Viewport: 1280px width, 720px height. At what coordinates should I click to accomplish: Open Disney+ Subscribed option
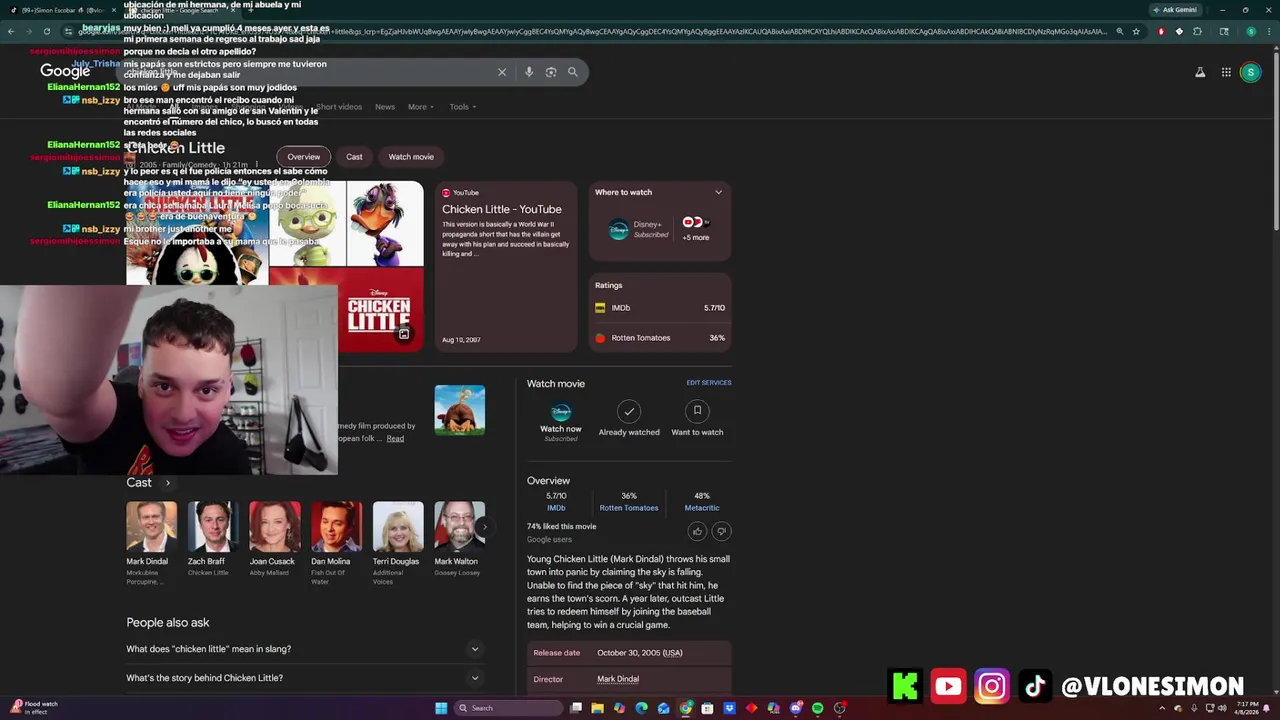[x=638, y=229]
